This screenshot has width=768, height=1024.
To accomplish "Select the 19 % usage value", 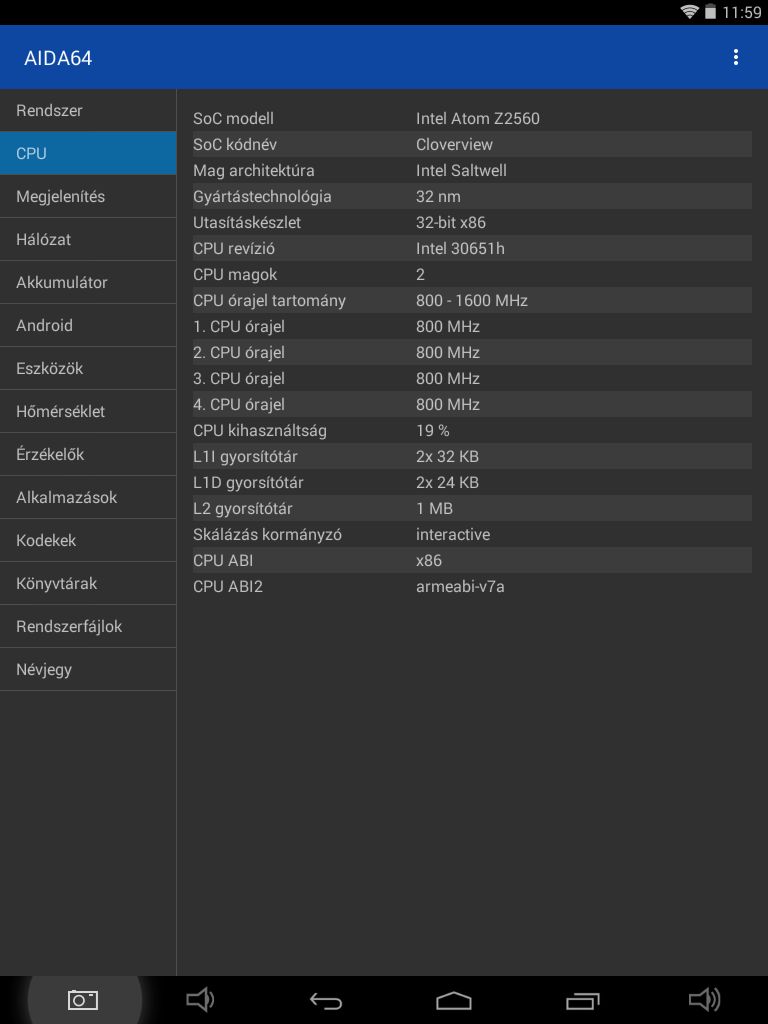I will coord(432,430).
